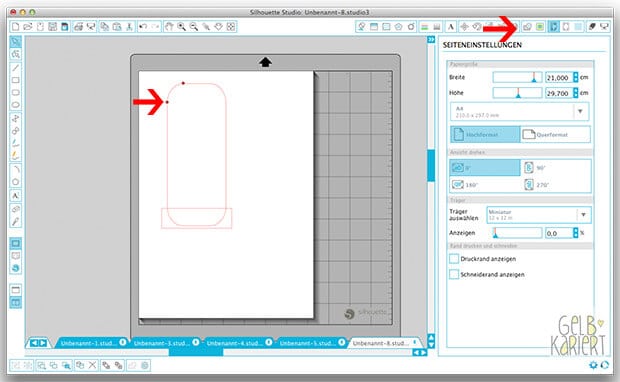The image size is (620, 382).
Task: Click the Breite width slider
Action: pos(517,77)
